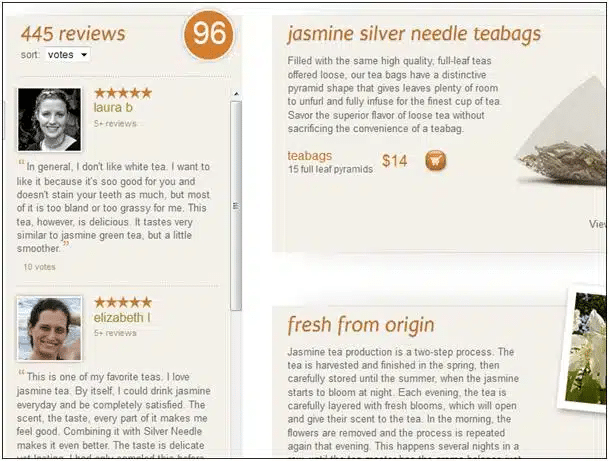This screenshot has height=461, width=609.
Task: Click the 445 reviews heading
Action: pyautogui.click(x=73, y=33)
